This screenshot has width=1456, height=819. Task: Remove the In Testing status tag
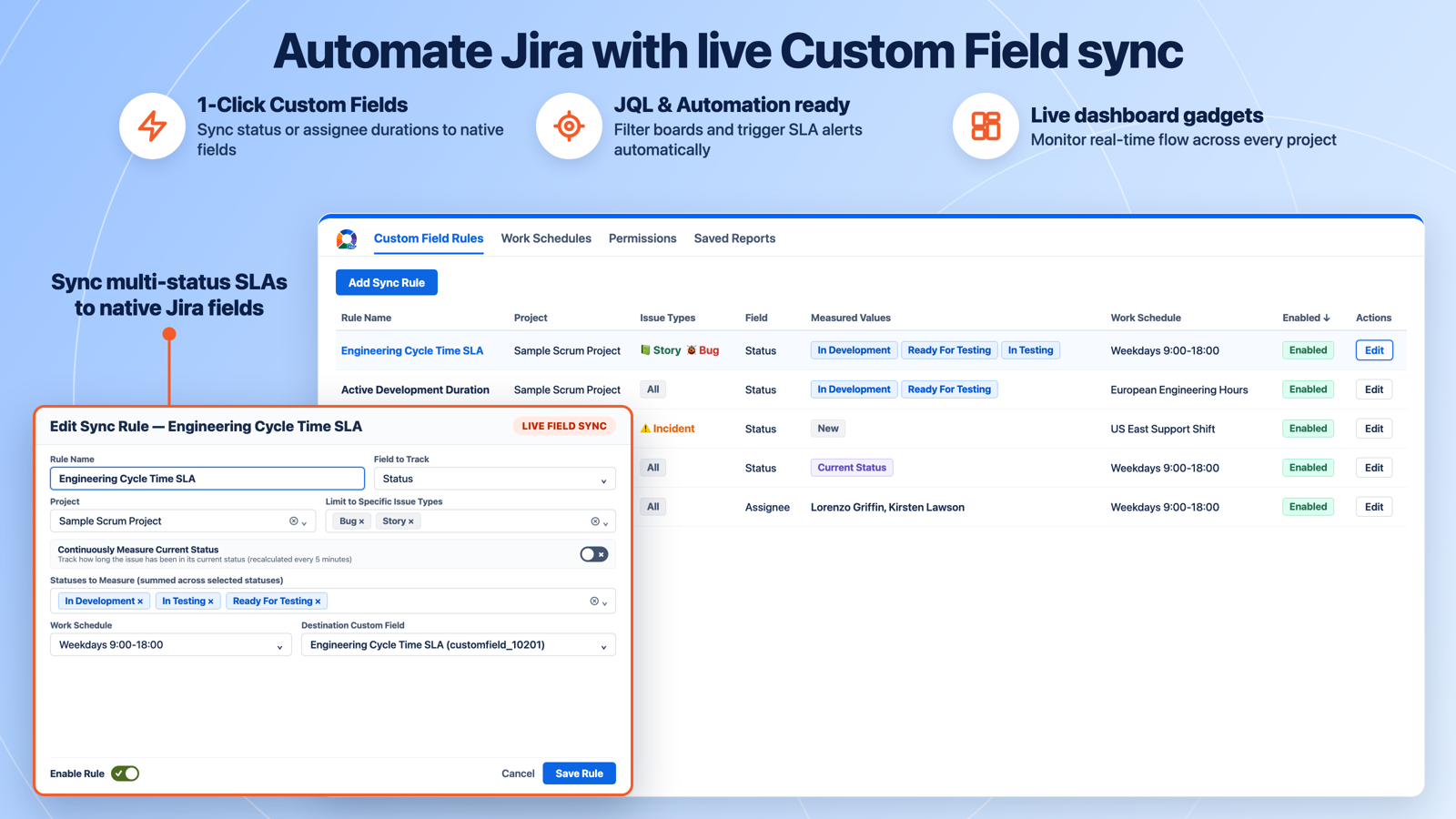coord(210,602)
